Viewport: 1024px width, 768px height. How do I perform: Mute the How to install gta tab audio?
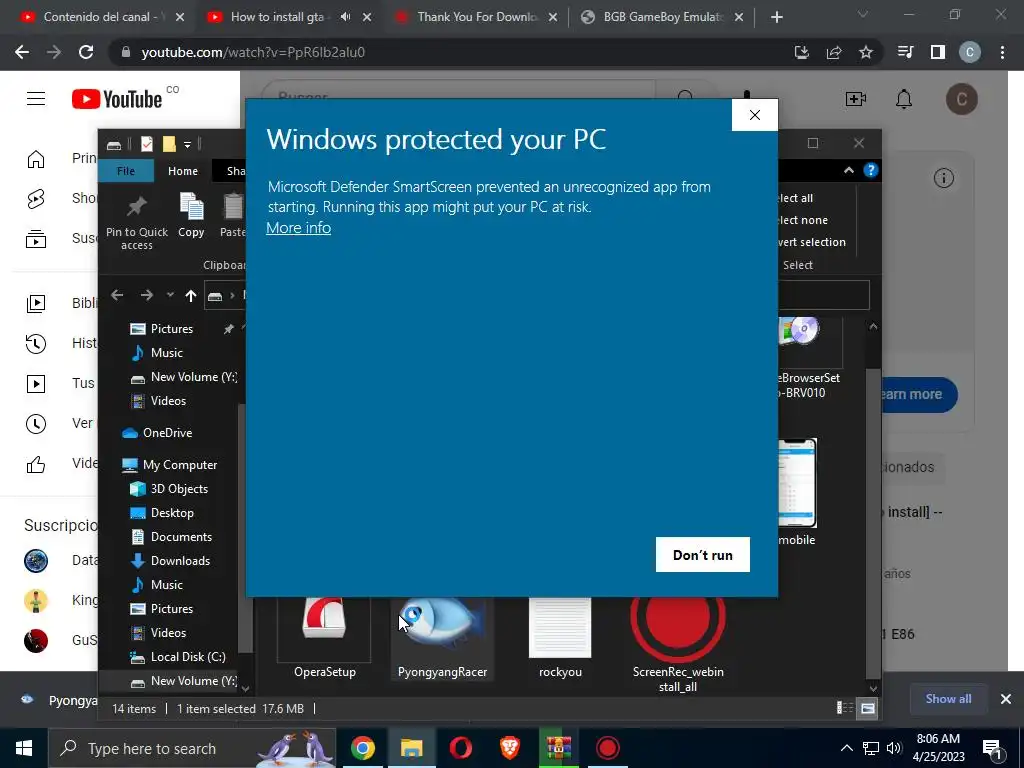coord(345,17)
